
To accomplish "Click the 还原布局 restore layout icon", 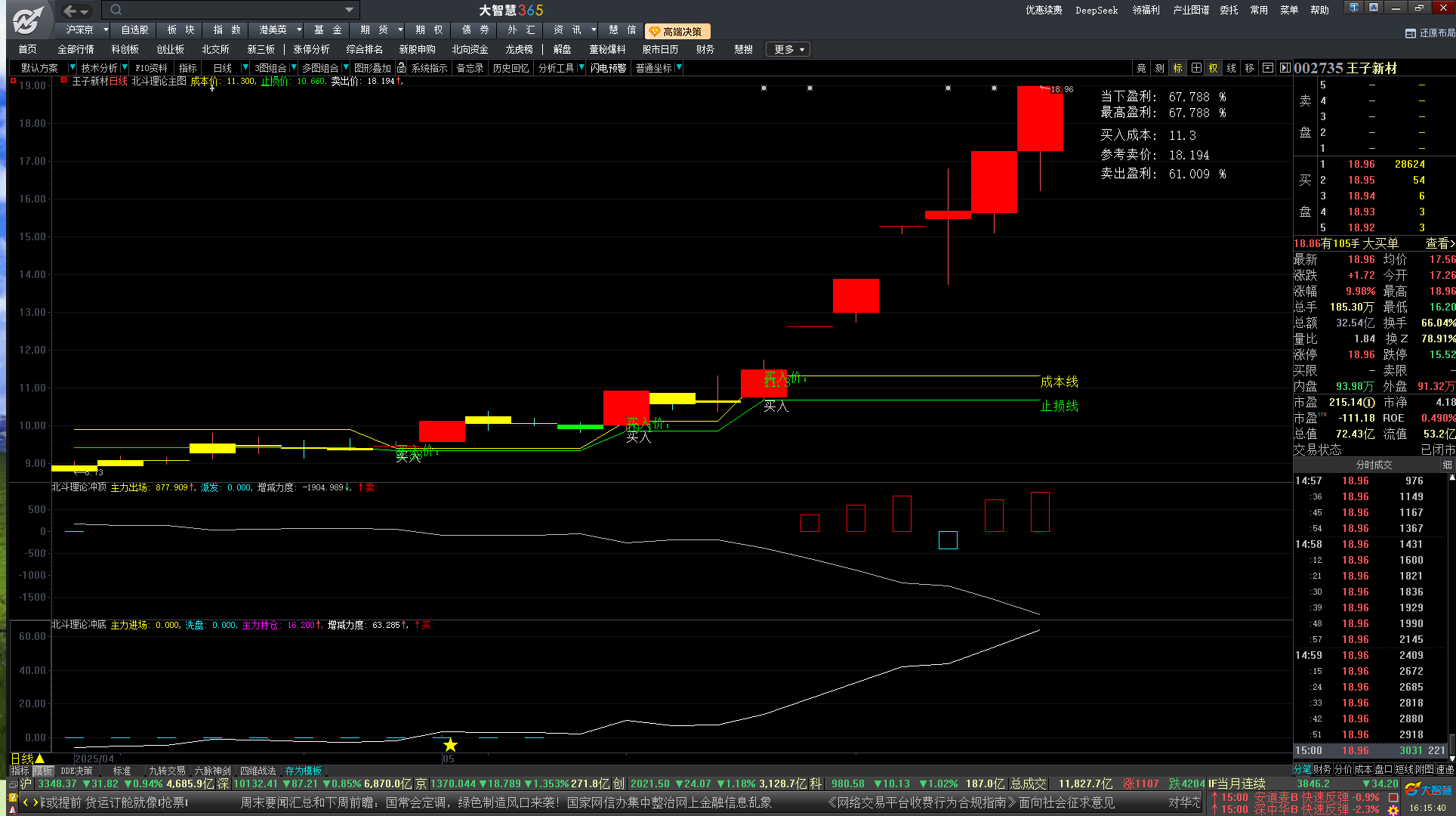I will [x=1410, y=33].
